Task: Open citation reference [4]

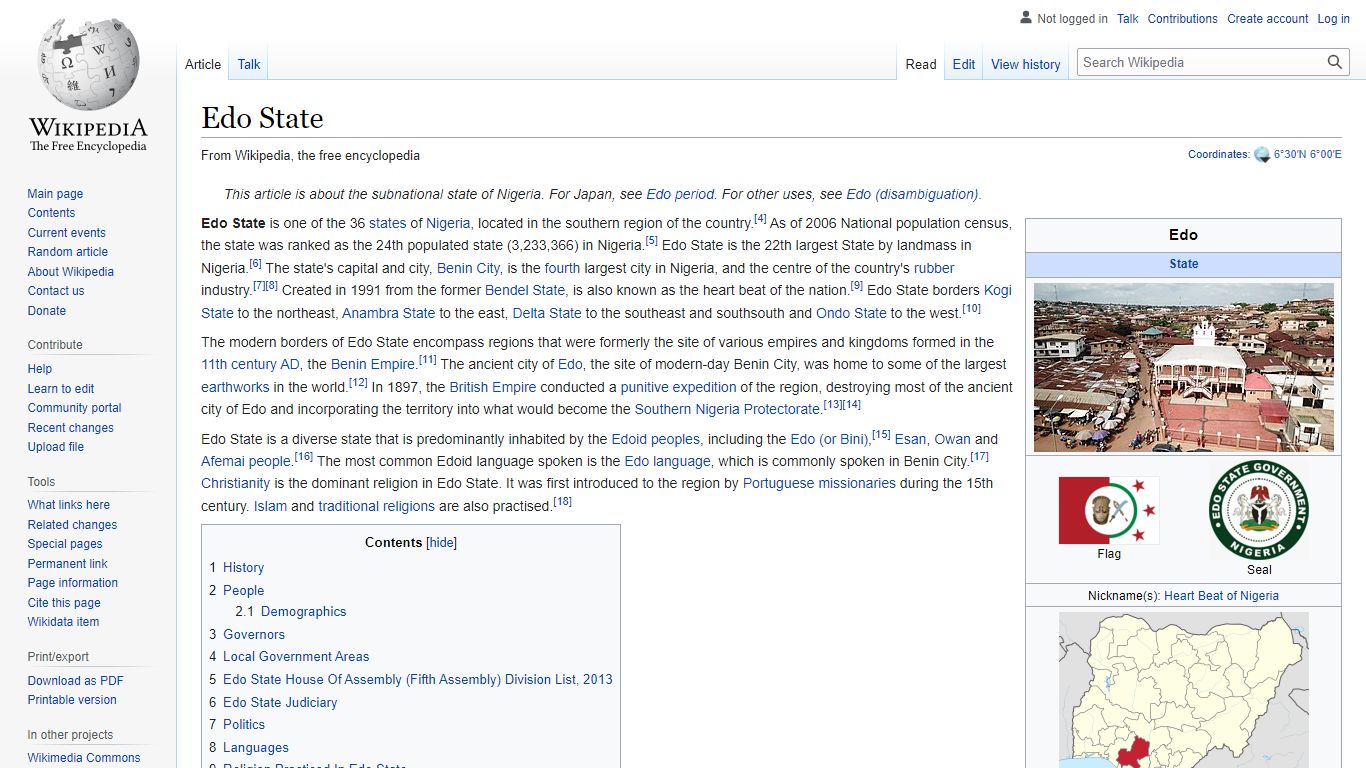Action: tap(760, 218)
